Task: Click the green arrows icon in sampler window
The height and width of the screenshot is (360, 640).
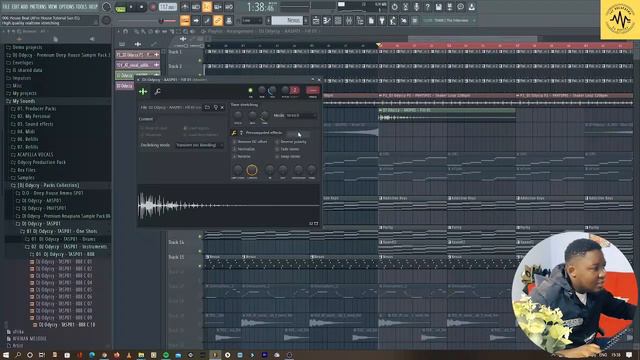Action: point(143,92)
